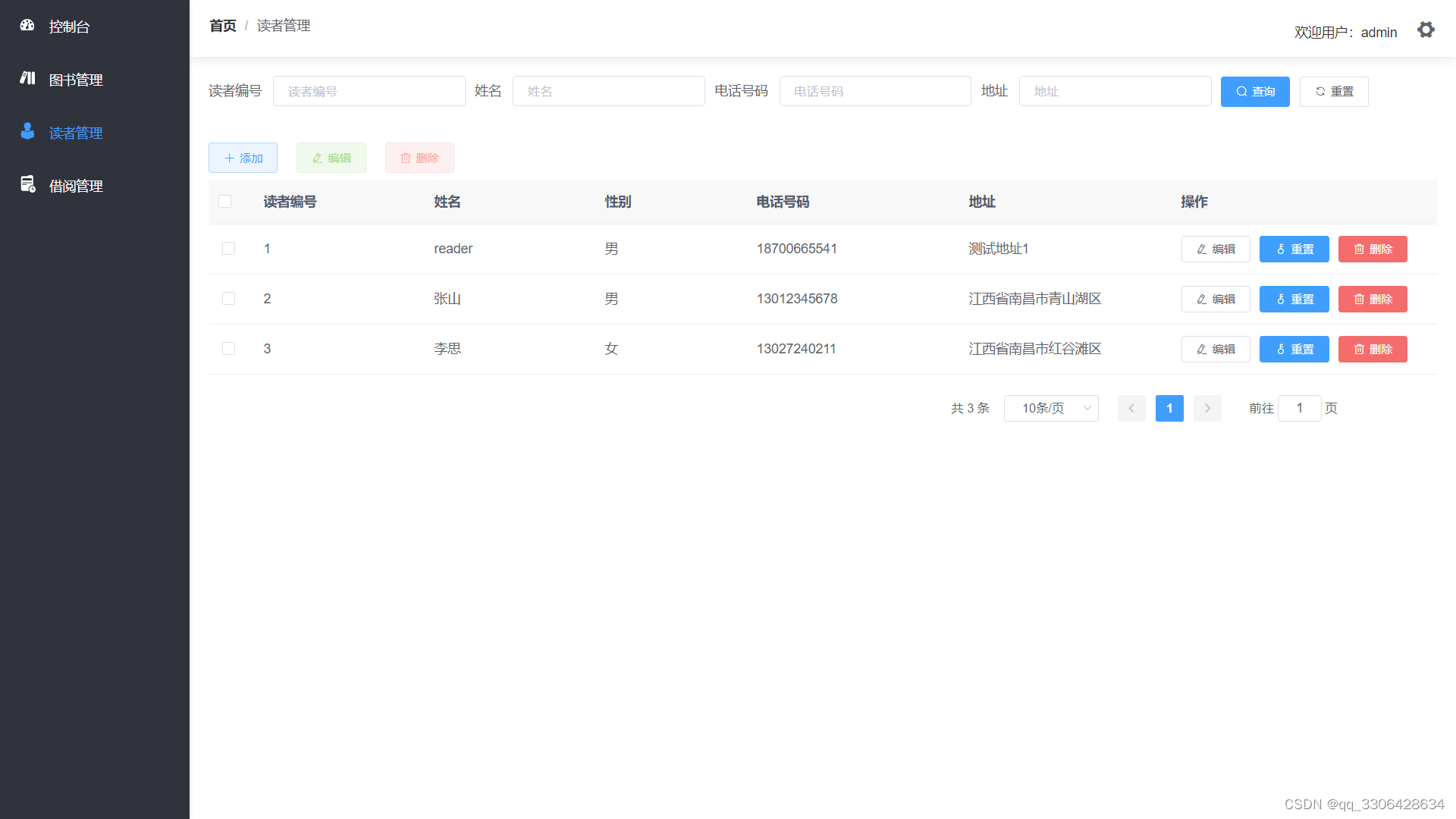Viewport: 1456px width, 819px height.
Task: Click address 江西省南昌市红谷滩区
Action: tap(1035, 349)
